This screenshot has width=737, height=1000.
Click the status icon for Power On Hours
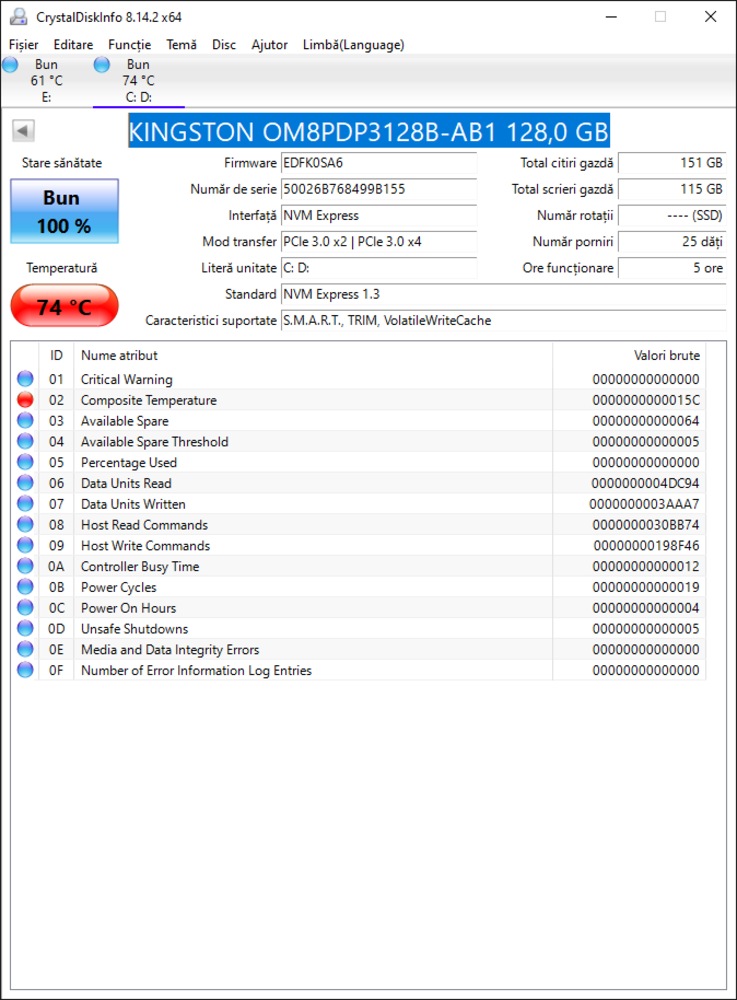click(26, 608)
